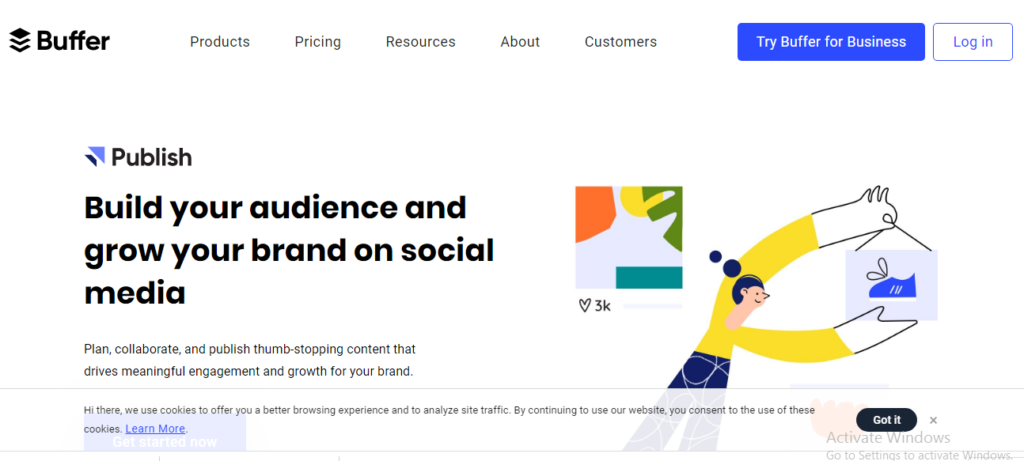Click the blue Publish product icon
1024x461 pixels.
pyautogui.click(x=95, y=157)
